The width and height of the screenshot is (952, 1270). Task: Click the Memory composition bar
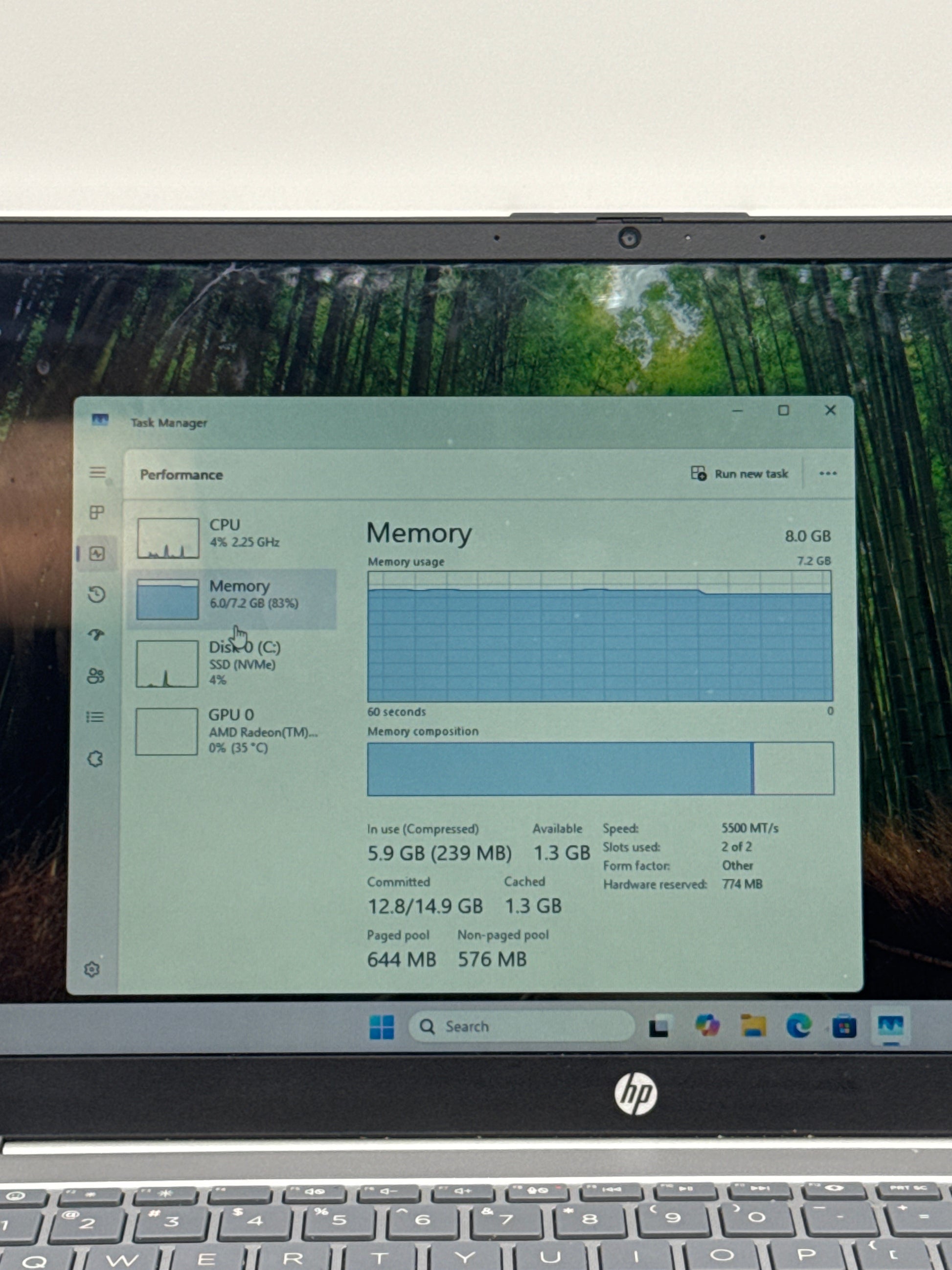click(x=600, y=769)
